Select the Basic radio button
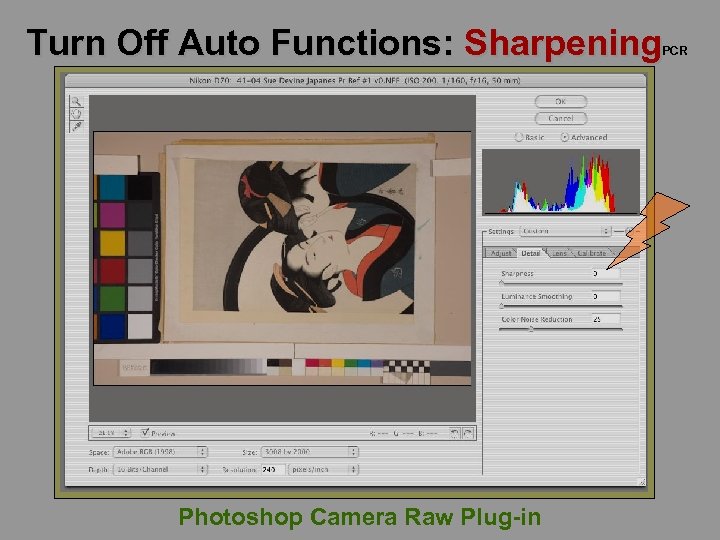 (x=518, y=137)
